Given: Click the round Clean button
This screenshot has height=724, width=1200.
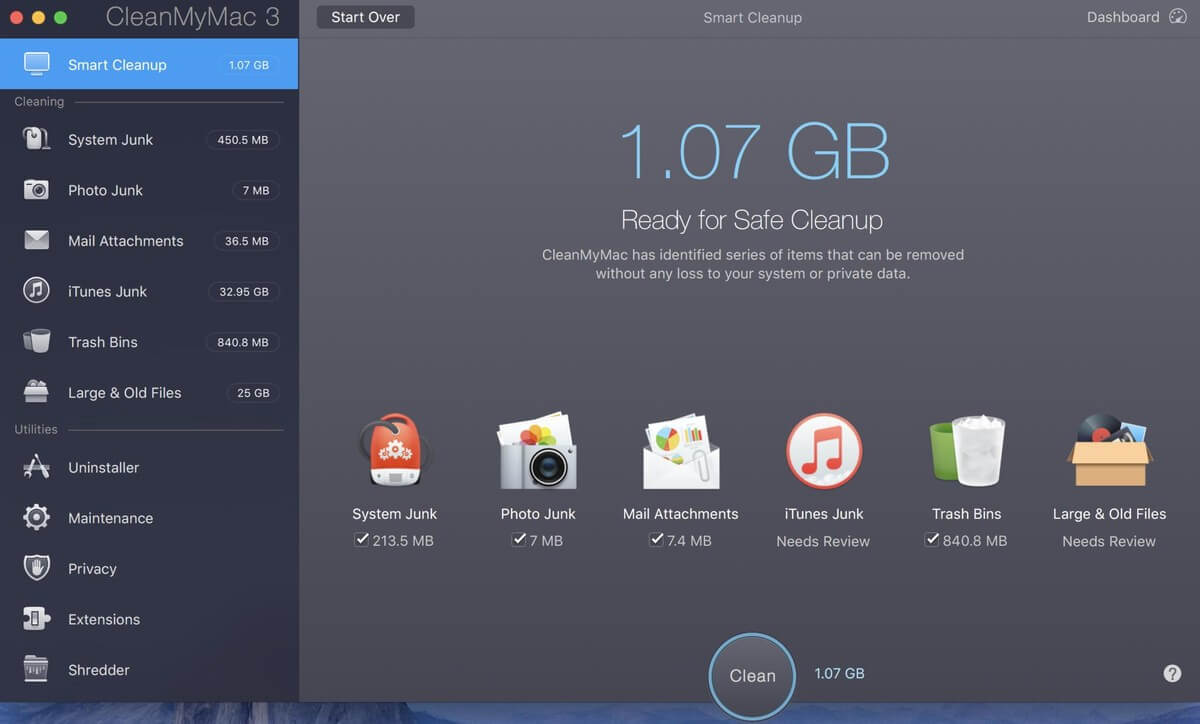Looking at the screenshot, I should coord(752,676).
